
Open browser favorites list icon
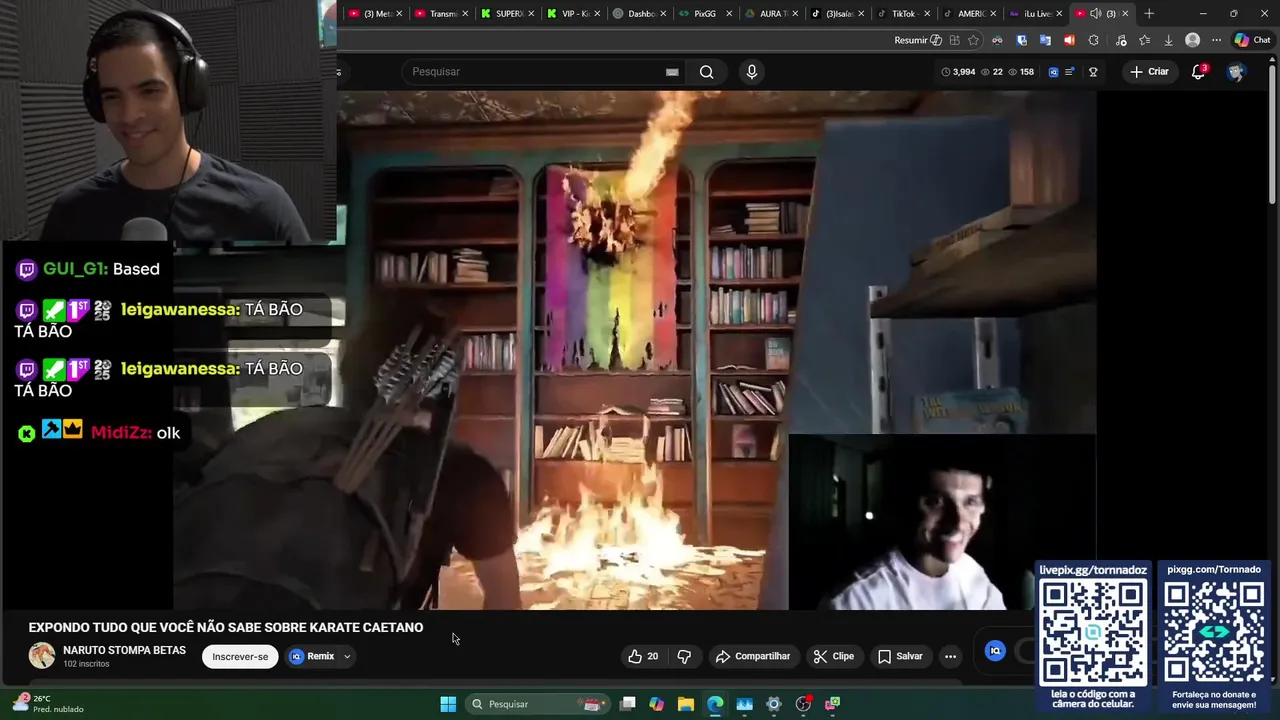pyautogui.click(x=1144, y=40)
